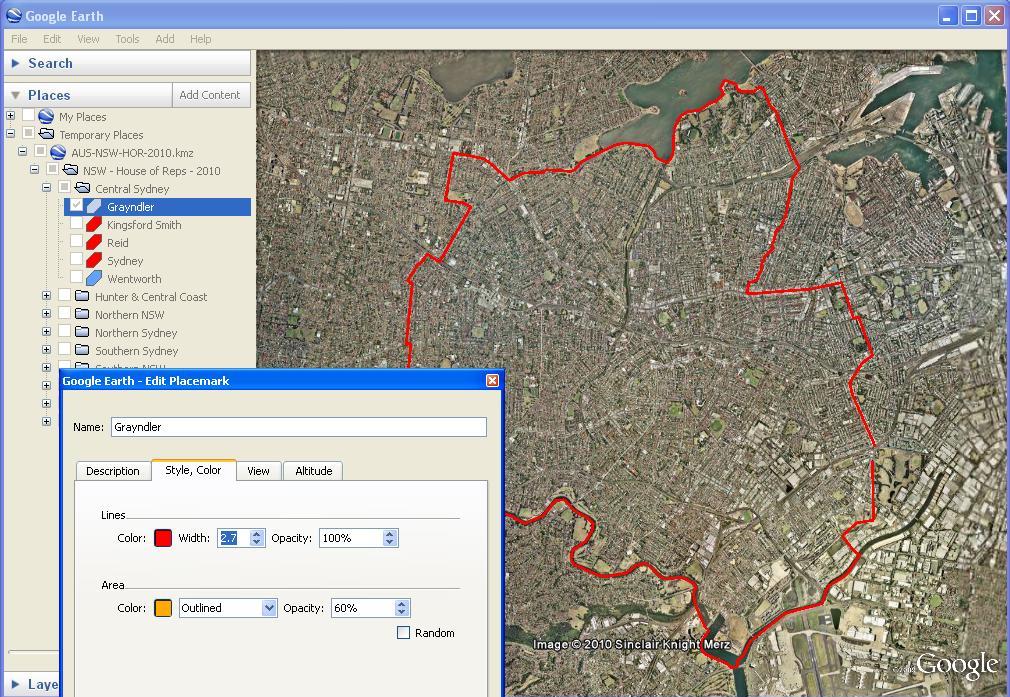This screenshot has width=1010, height=697.
Task: Click the Central Sydney folder icon
Action: point(82,188)
